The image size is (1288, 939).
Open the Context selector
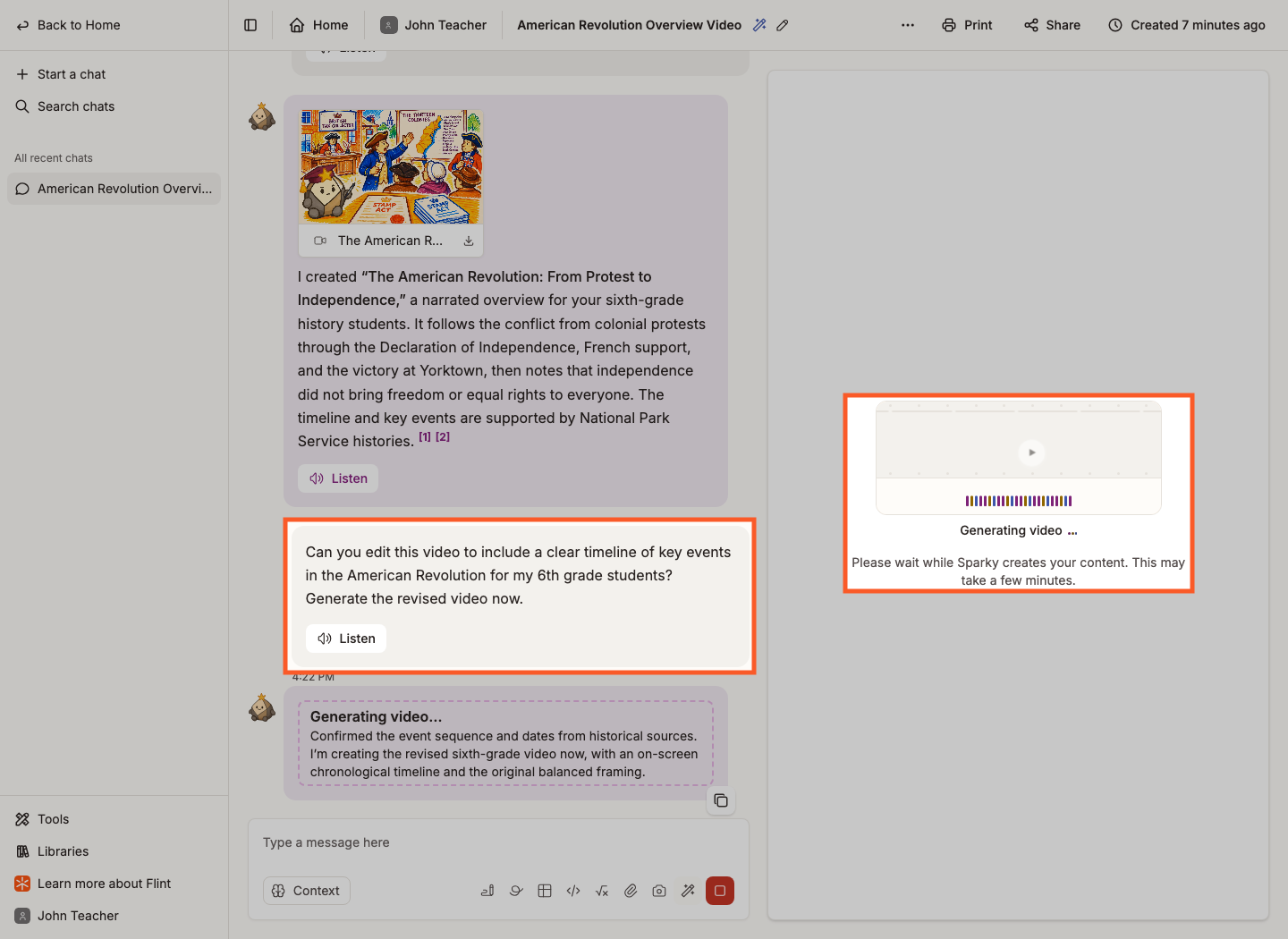pos(307,891)
